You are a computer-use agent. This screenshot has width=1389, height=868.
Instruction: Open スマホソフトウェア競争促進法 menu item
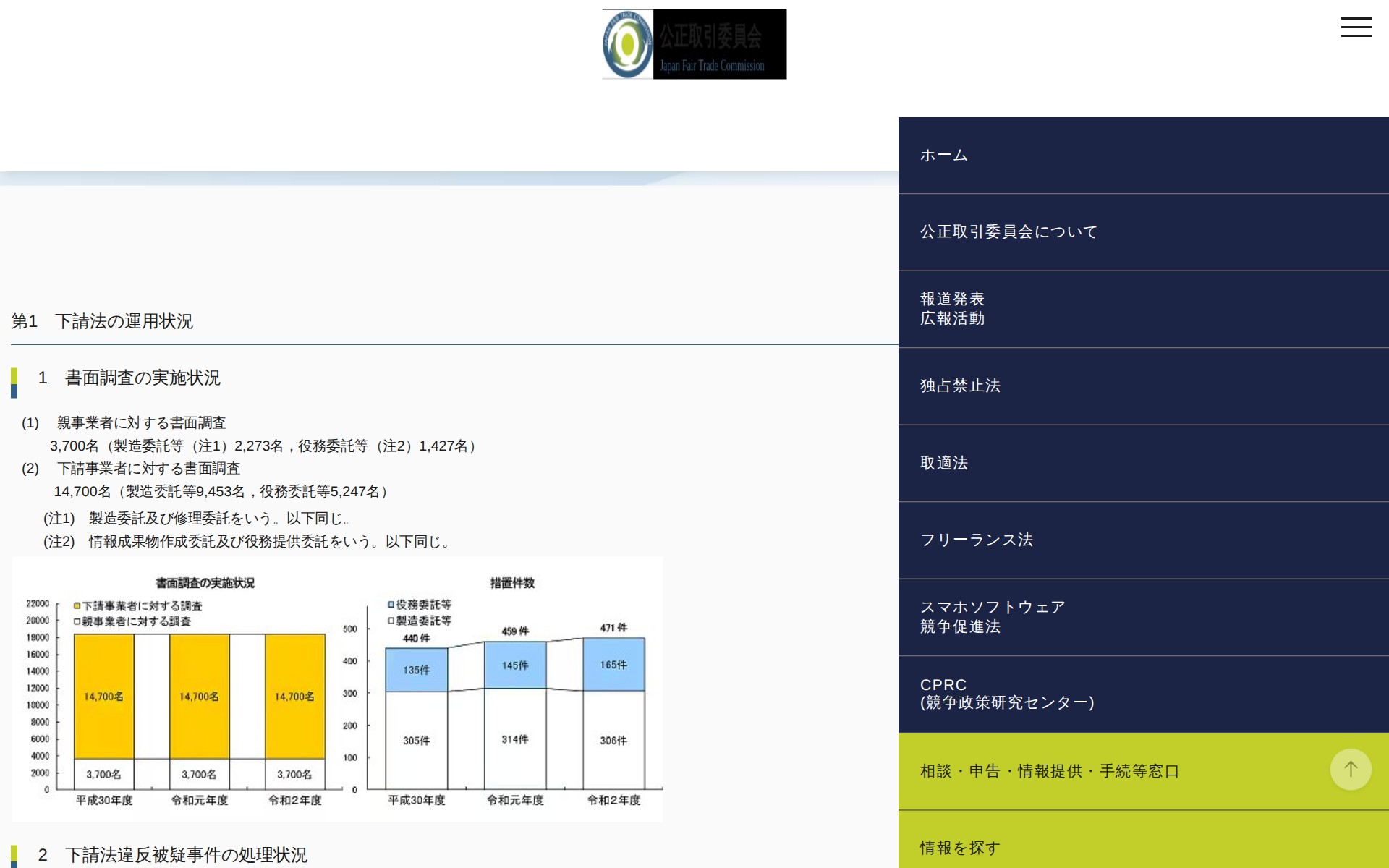click(993, 617)
